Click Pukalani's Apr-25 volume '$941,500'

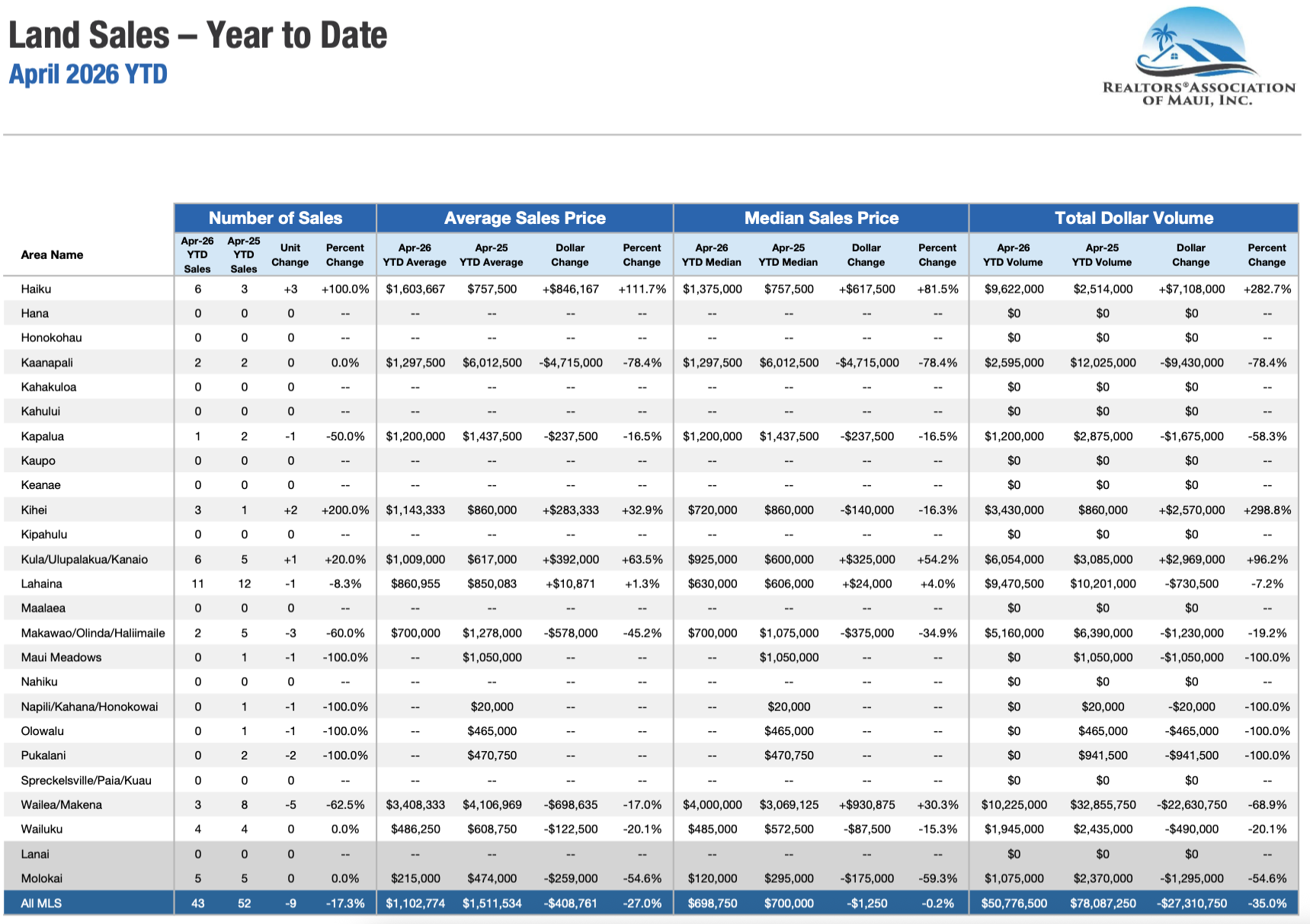[x=1102, y=756]
